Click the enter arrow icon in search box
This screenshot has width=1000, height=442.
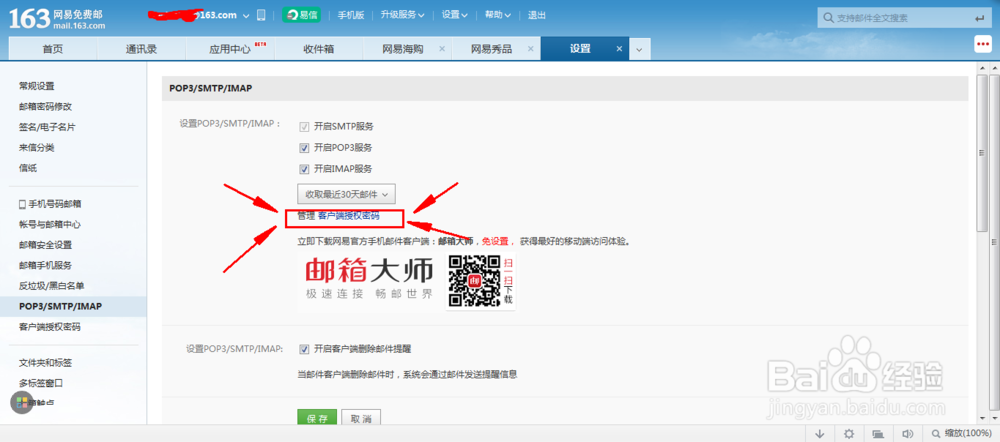pos(979,19)
